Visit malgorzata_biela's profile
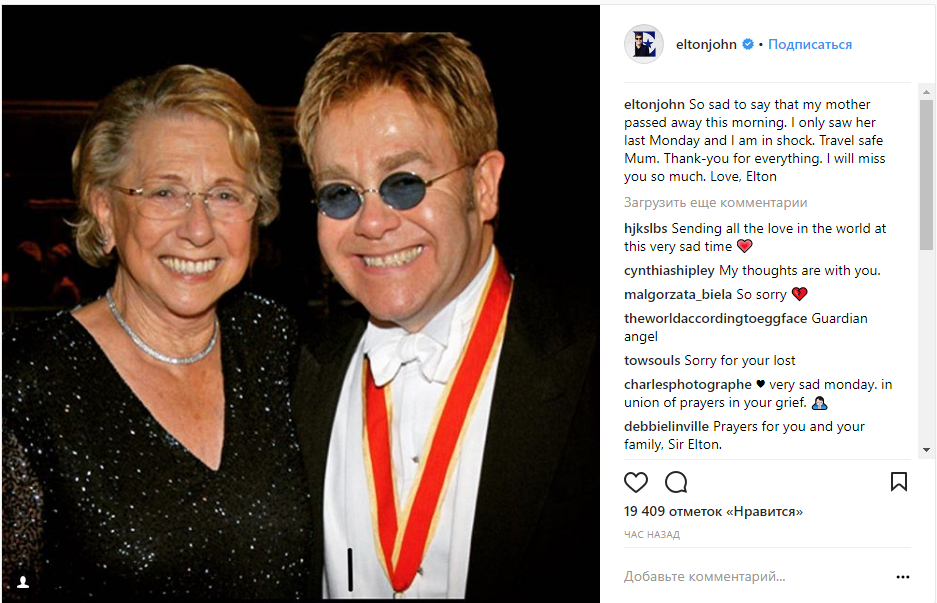Screen dimensions: 937x603 pos(678,295)
